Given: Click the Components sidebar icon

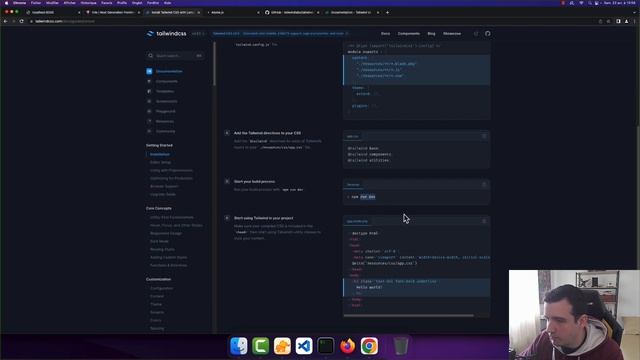Looking at the screenshot, I should pyautogui.click(x=149, y=81).
